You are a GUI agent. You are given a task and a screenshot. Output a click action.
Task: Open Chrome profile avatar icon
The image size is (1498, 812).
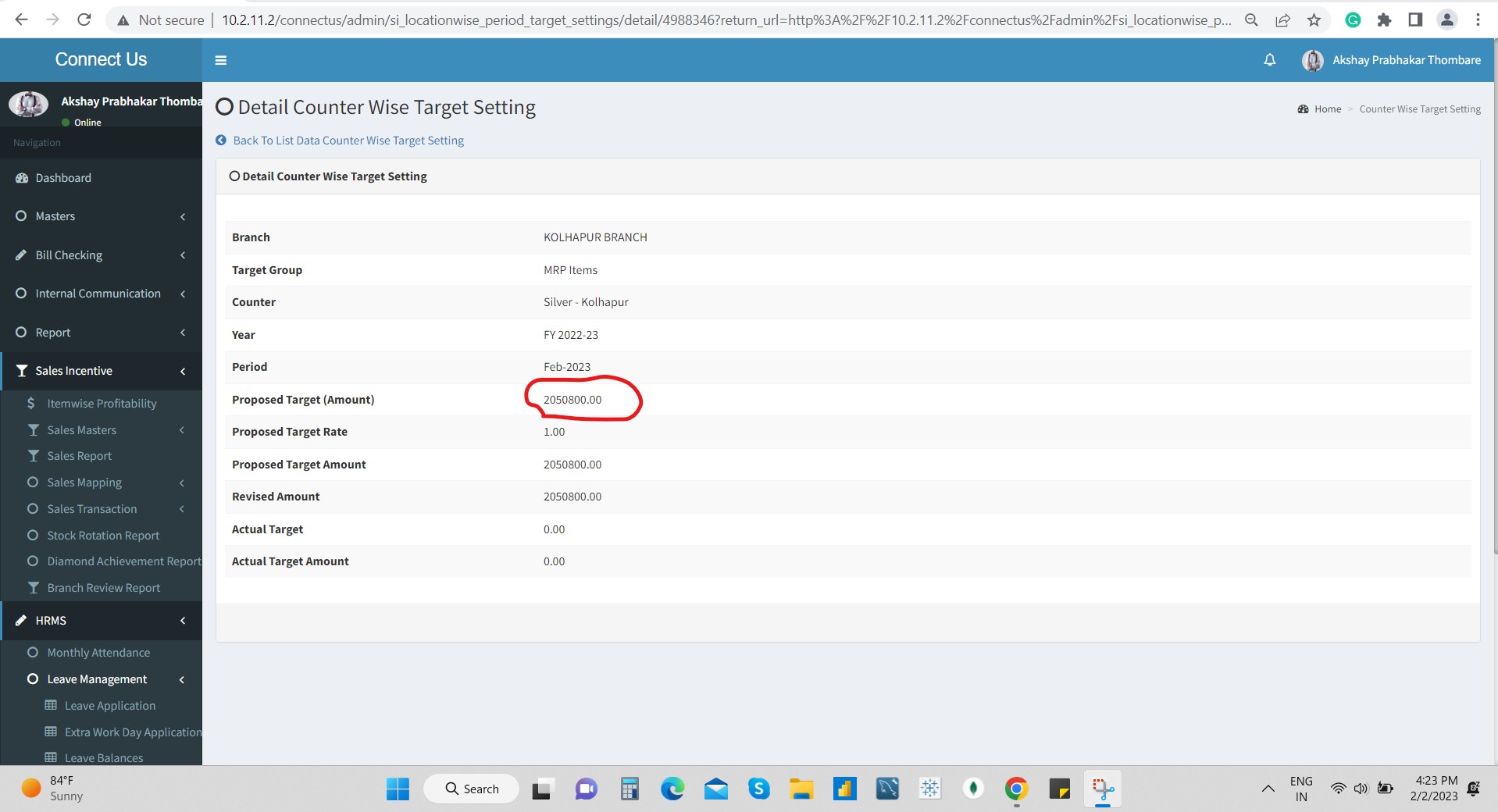(1446, 20)
